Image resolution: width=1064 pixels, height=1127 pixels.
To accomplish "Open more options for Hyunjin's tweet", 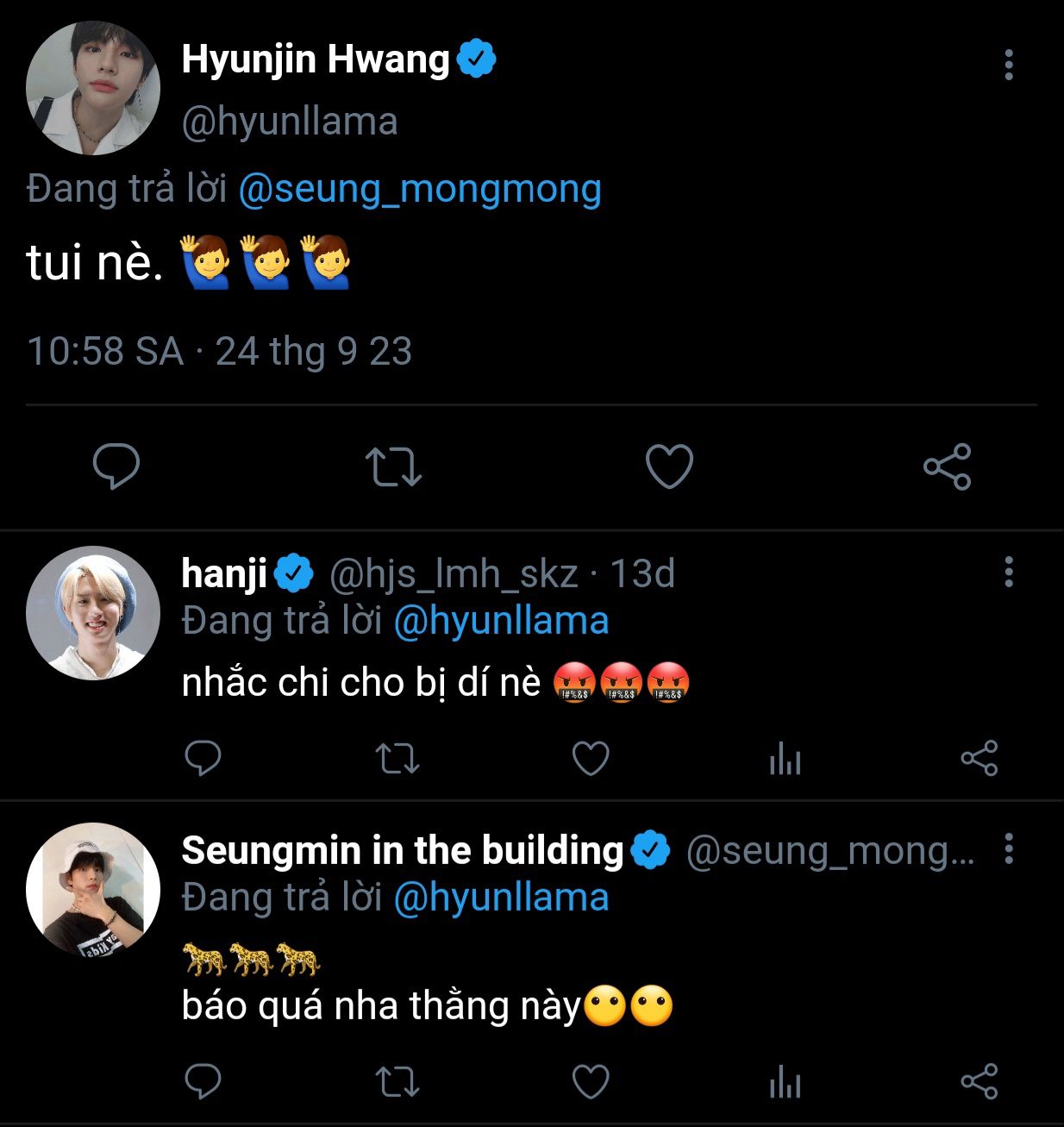I will (x=1008, y=65).
